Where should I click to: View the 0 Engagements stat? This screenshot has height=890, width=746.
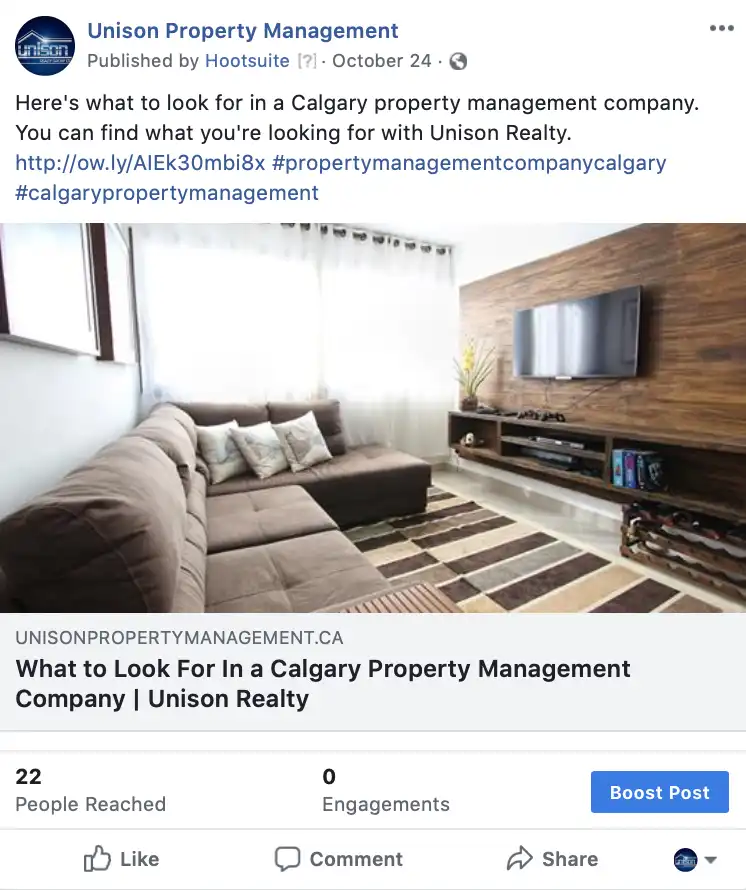click(x=385, y=790)
